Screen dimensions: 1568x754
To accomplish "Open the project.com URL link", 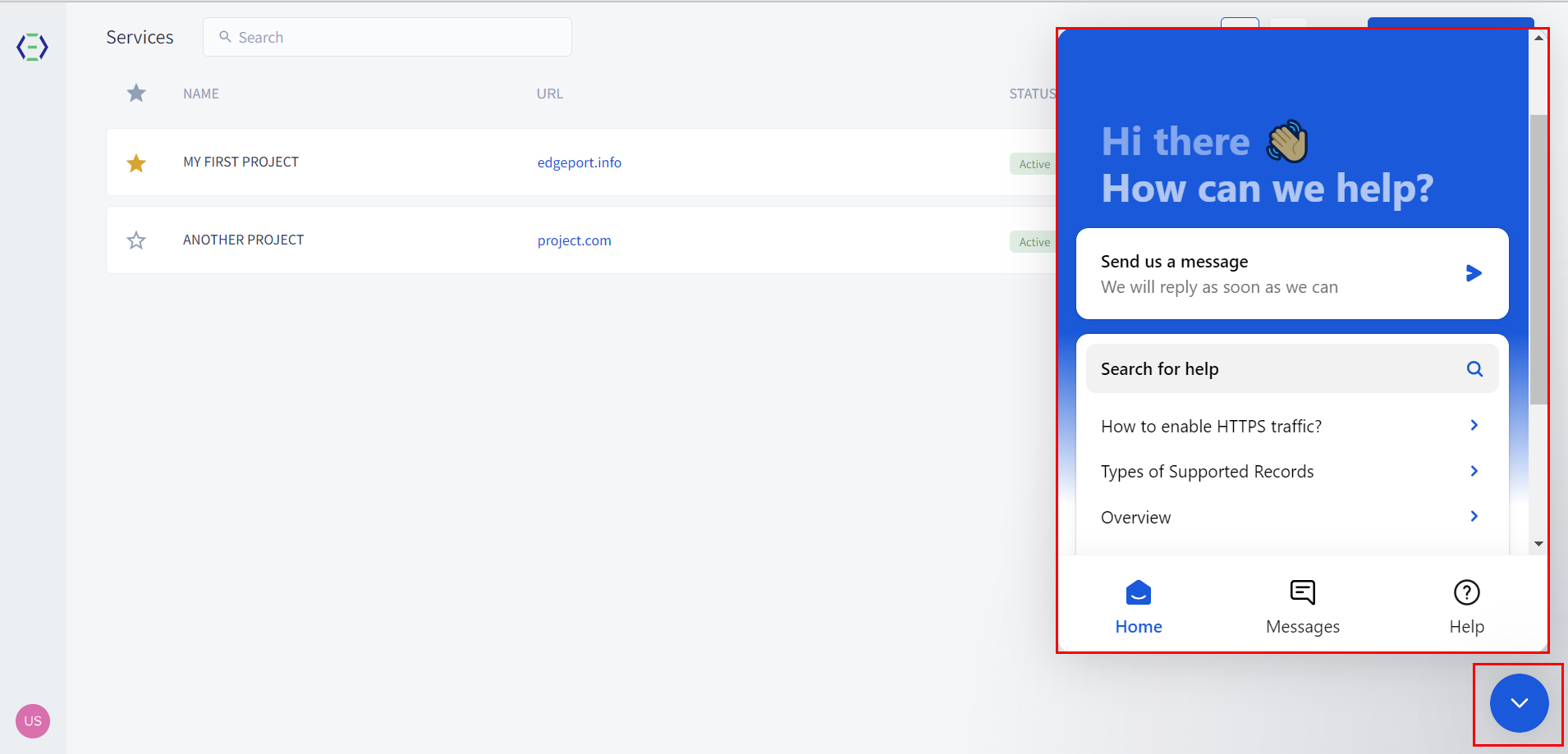I will tap(574, 240).
